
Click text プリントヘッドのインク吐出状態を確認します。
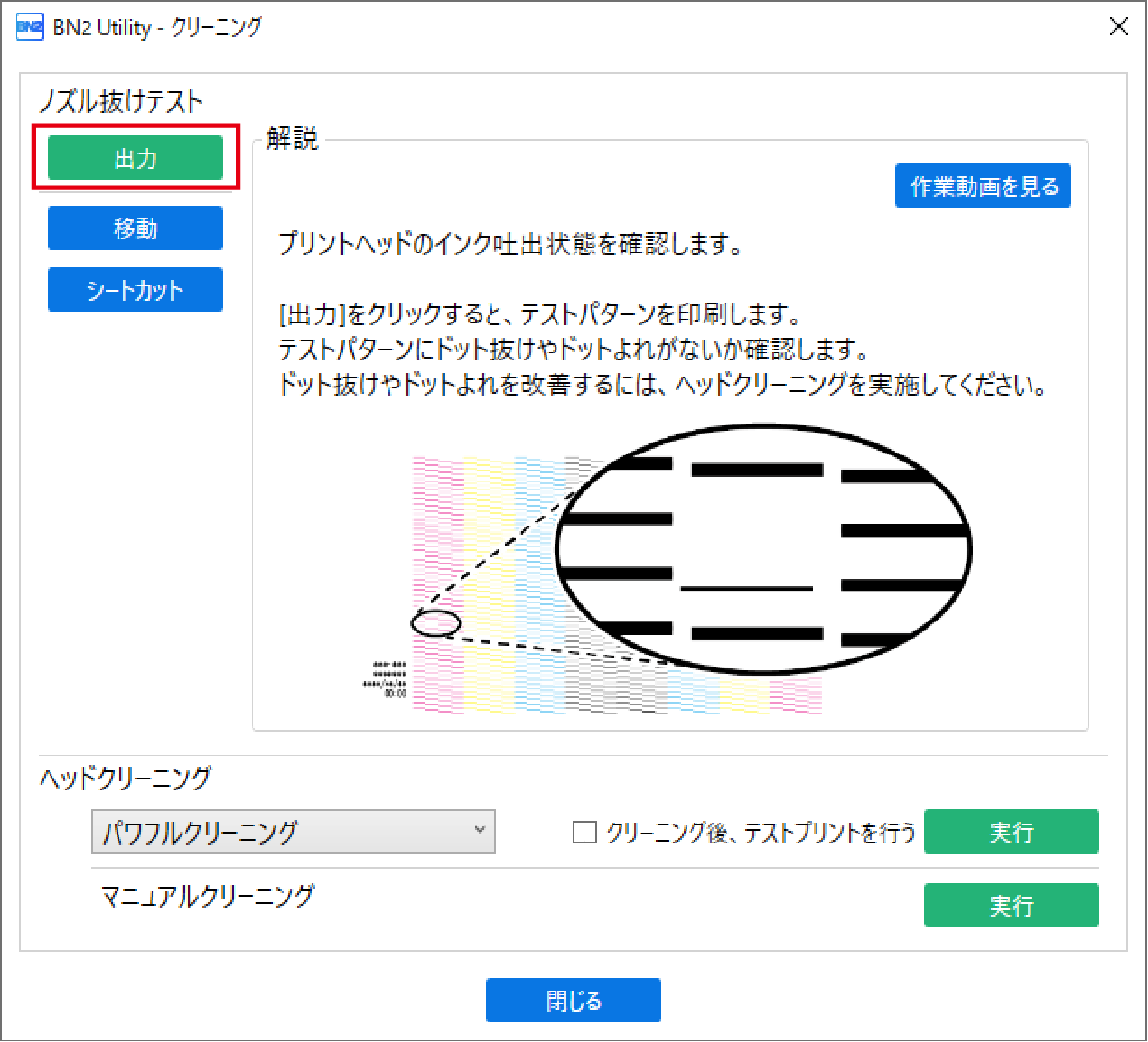511,244
